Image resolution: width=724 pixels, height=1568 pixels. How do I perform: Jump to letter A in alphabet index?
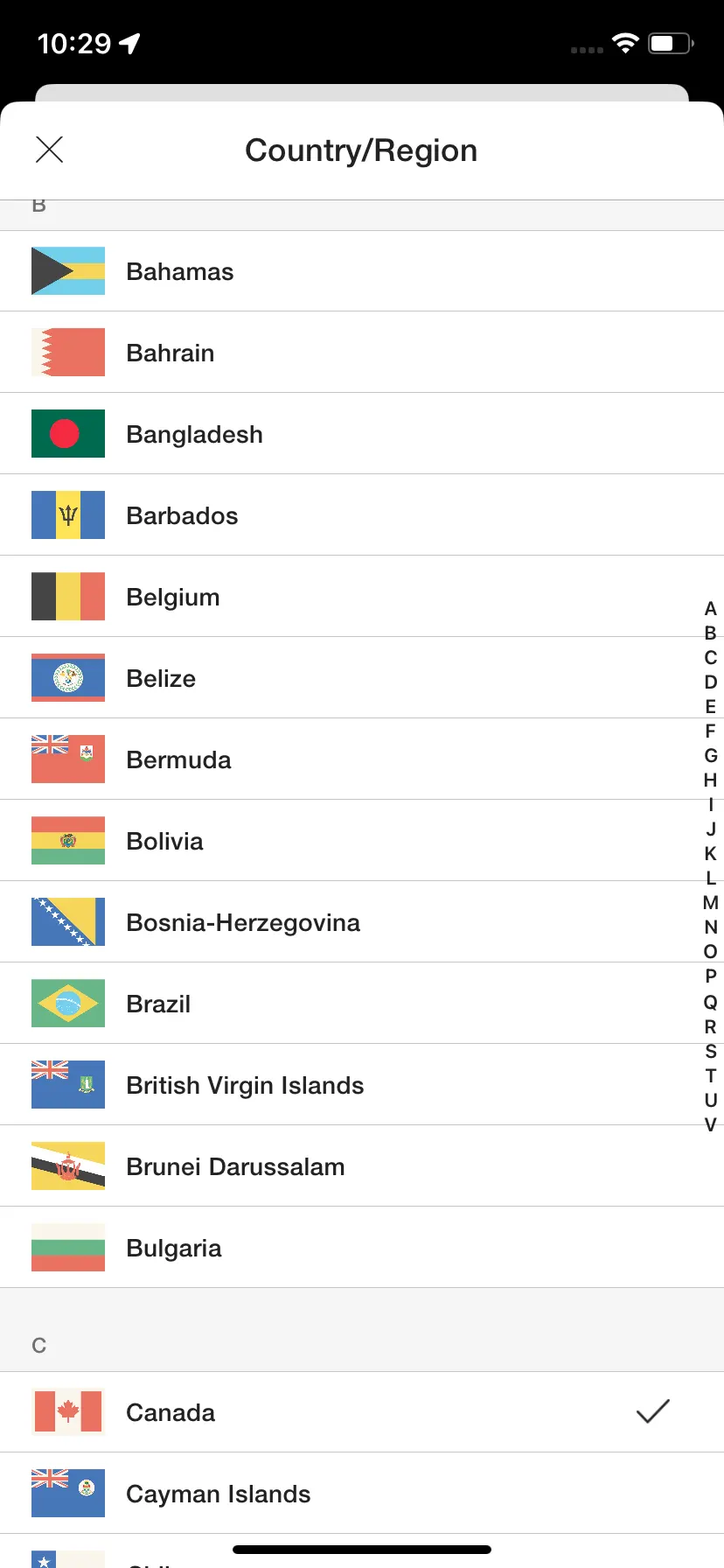tap(711, 608)
